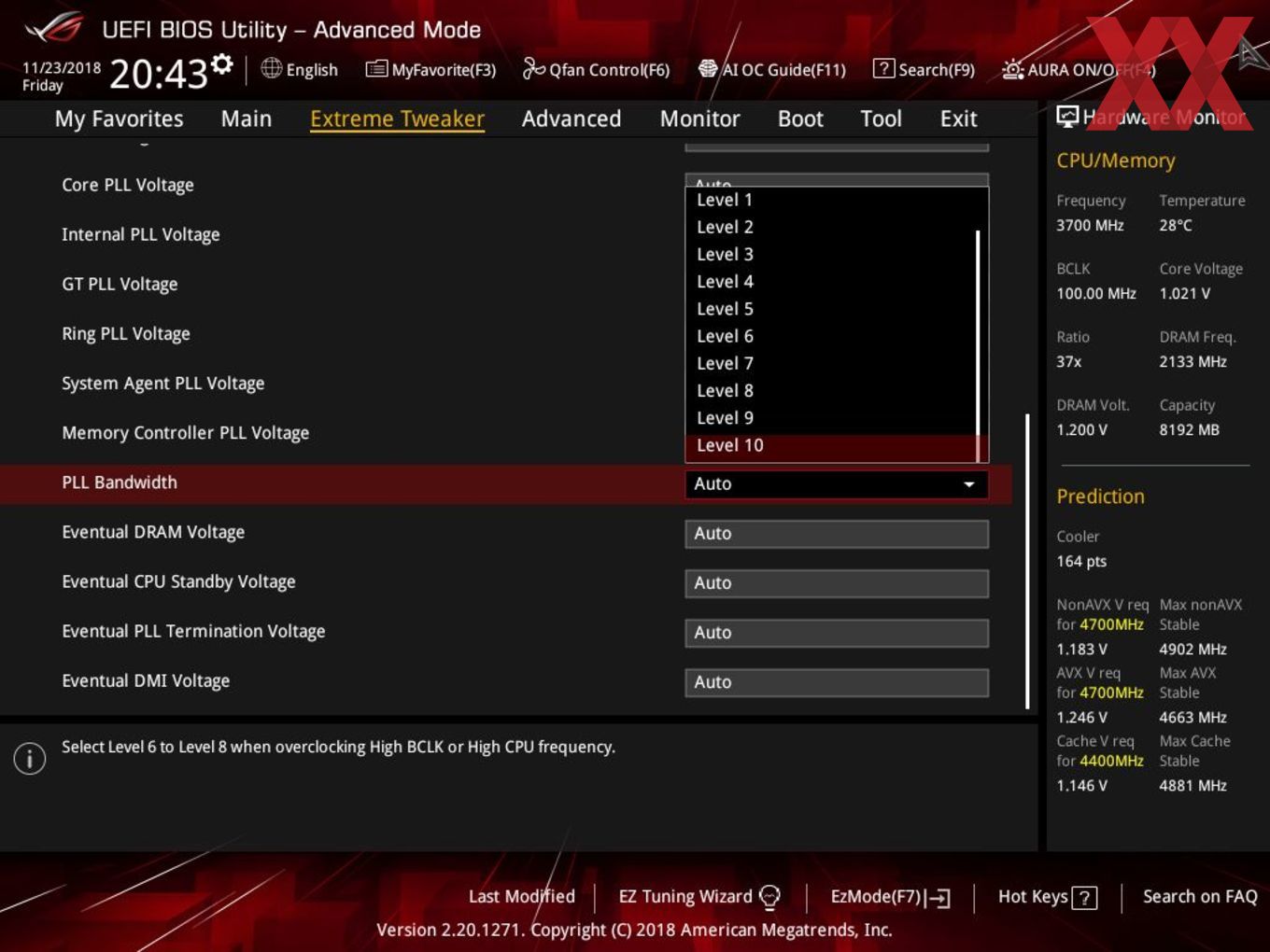Switch to the Advanced tab

tap(571, 119)
